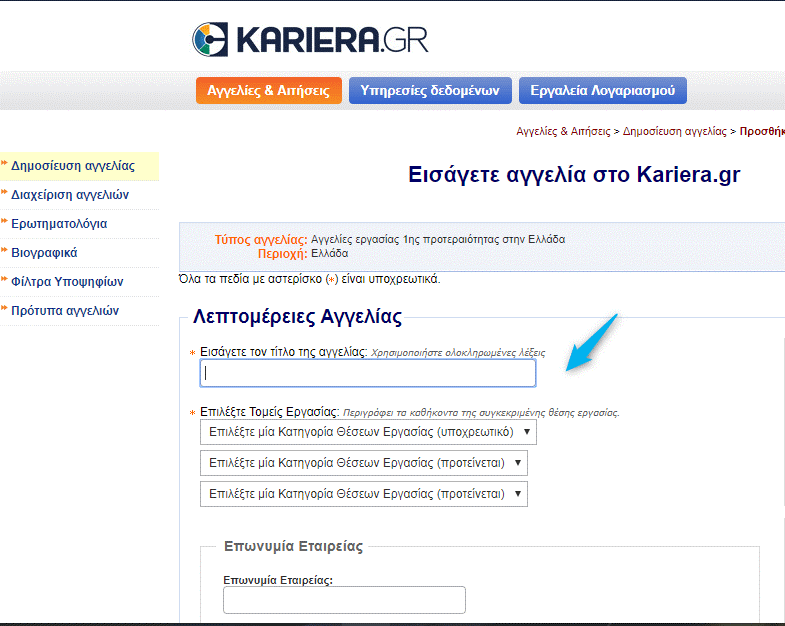Open the Αγγελίες & Αιτήσεις tab
This screenshot has width=785, height=626.
pyautogui.click(x=268, y=90)
